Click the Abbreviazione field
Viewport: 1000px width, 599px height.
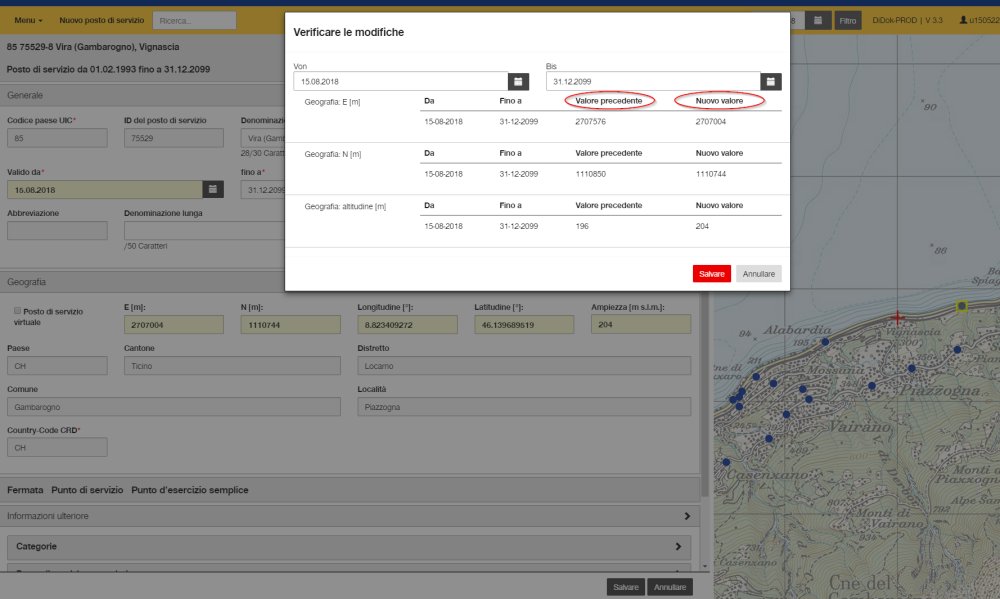click(57, 230)
